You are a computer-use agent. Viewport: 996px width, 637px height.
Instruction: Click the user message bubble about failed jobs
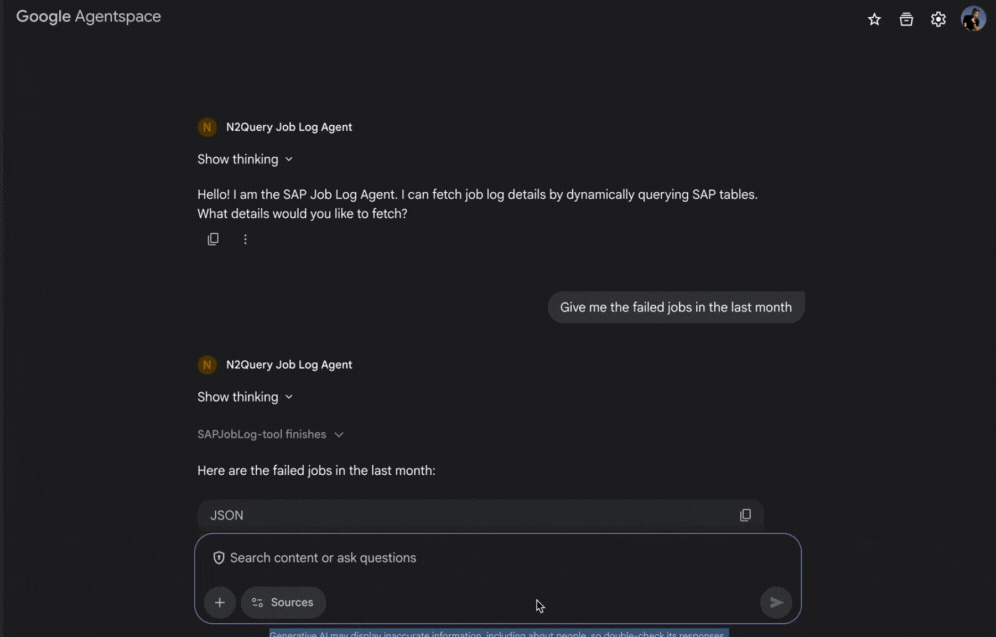coord(676,307)
